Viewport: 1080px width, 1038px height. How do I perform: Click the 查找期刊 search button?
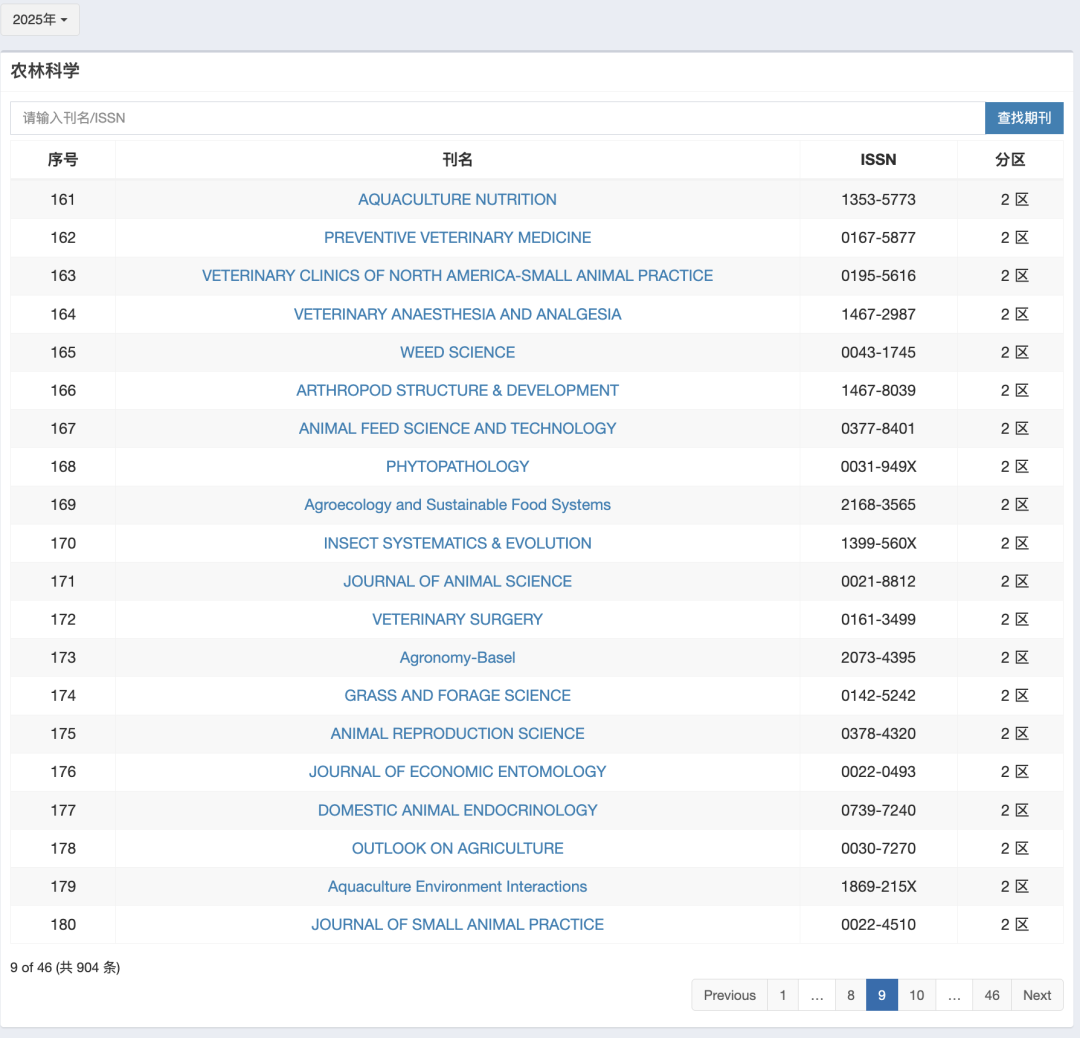pyautogui.click(x=1024, y=118)
